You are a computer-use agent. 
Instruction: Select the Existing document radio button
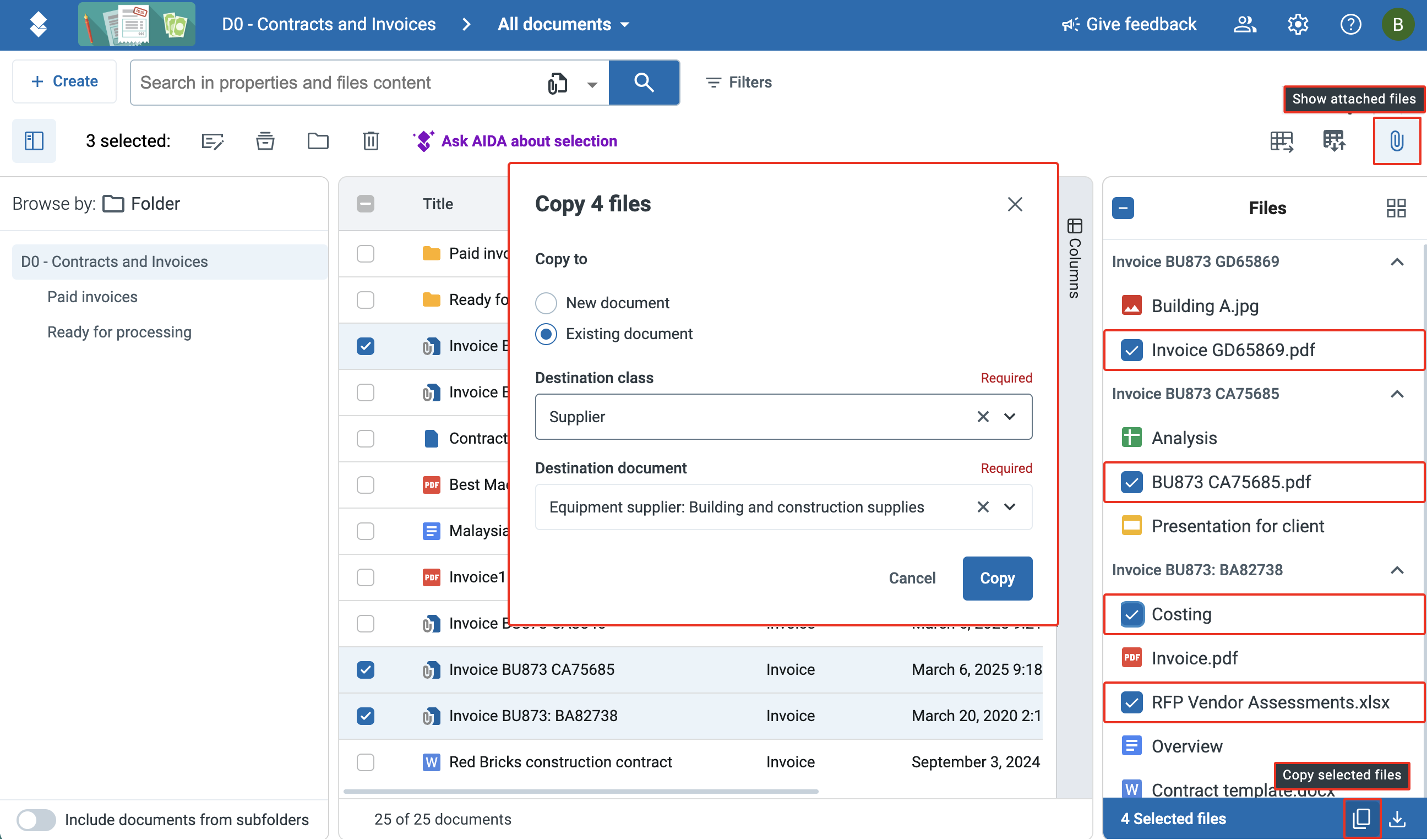(x=546, y=335)
